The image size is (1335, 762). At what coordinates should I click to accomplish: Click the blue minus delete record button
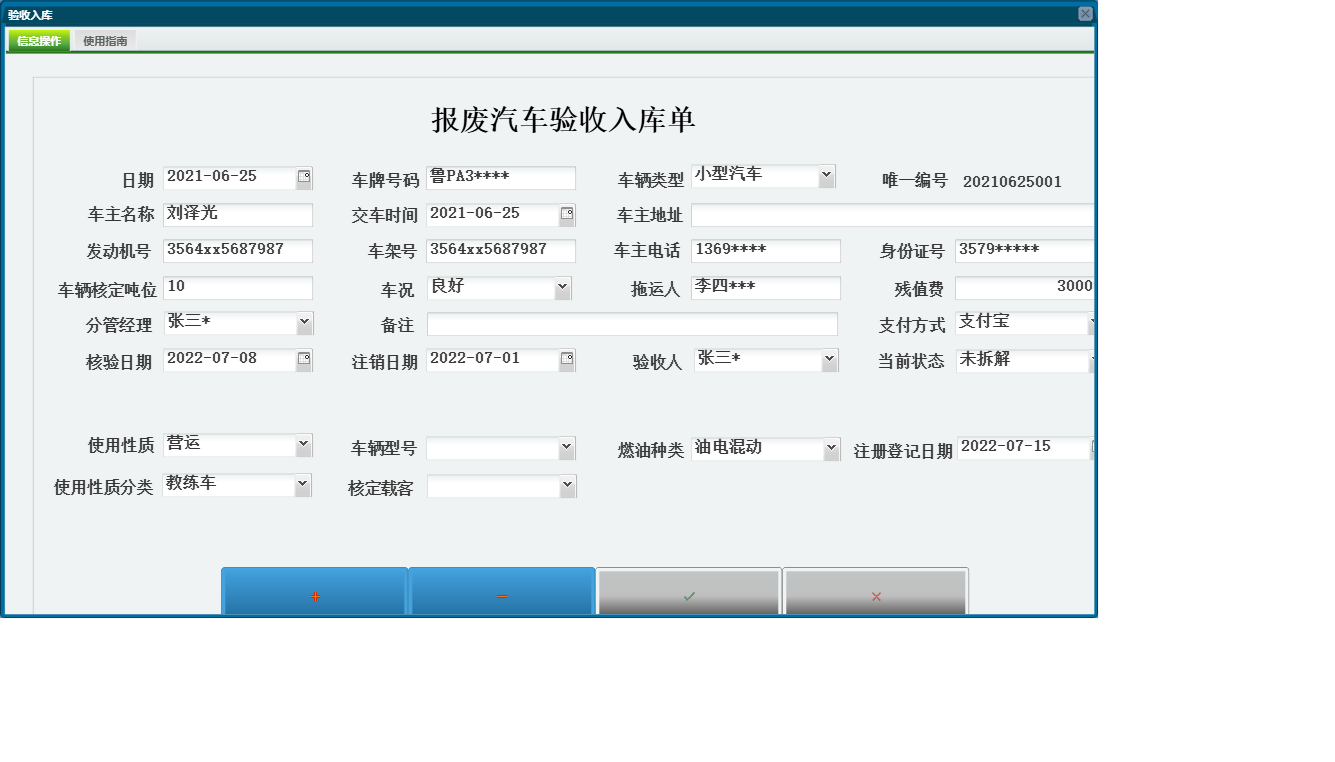pos(501,594)
